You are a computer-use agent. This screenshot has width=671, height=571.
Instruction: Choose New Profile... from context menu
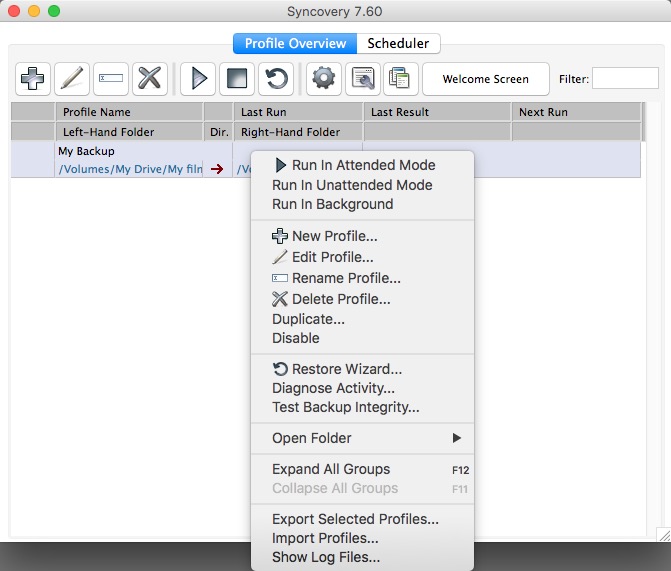click(x=362, y=236)
